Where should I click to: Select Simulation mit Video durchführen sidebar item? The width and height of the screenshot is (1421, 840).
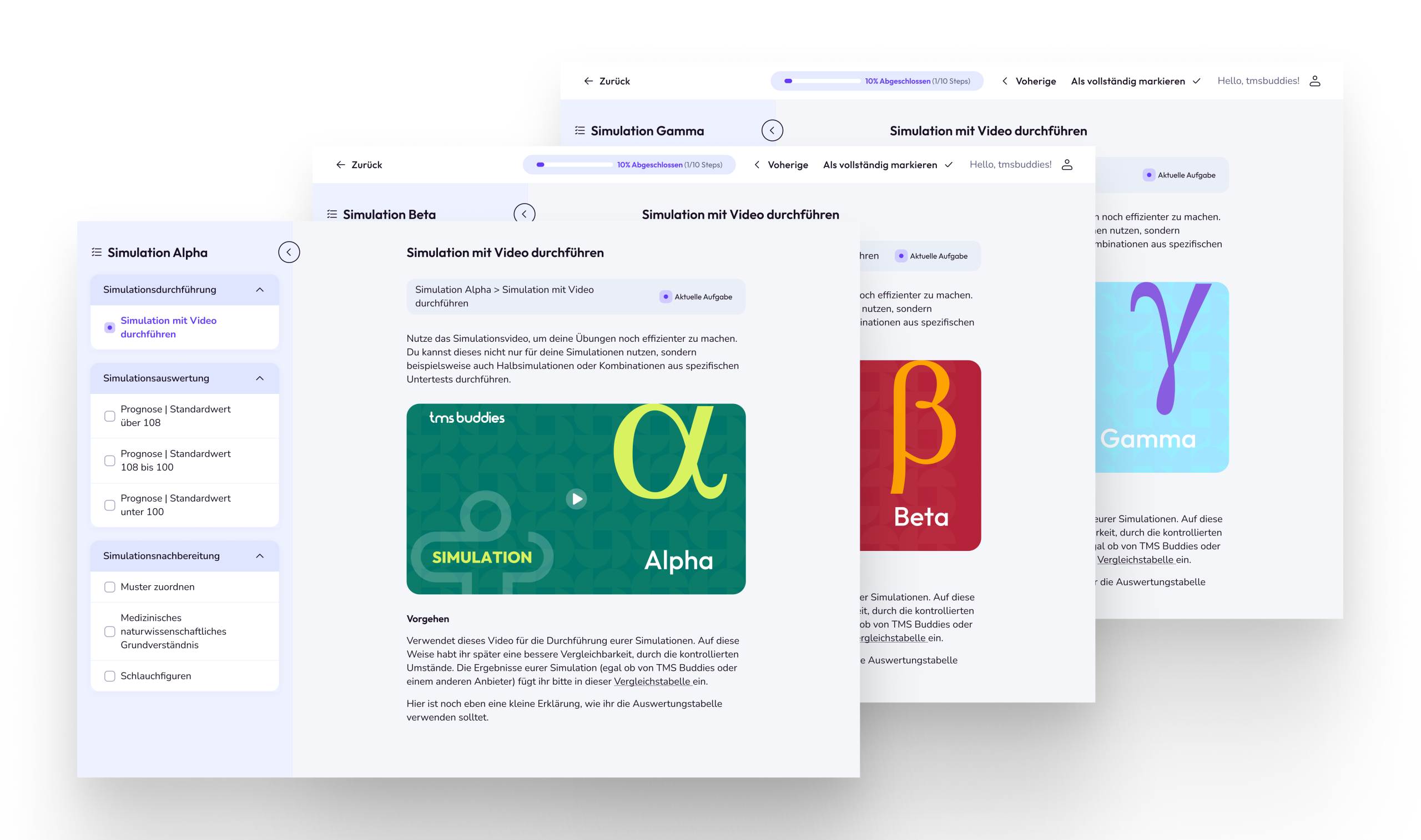tap(168, 327)
